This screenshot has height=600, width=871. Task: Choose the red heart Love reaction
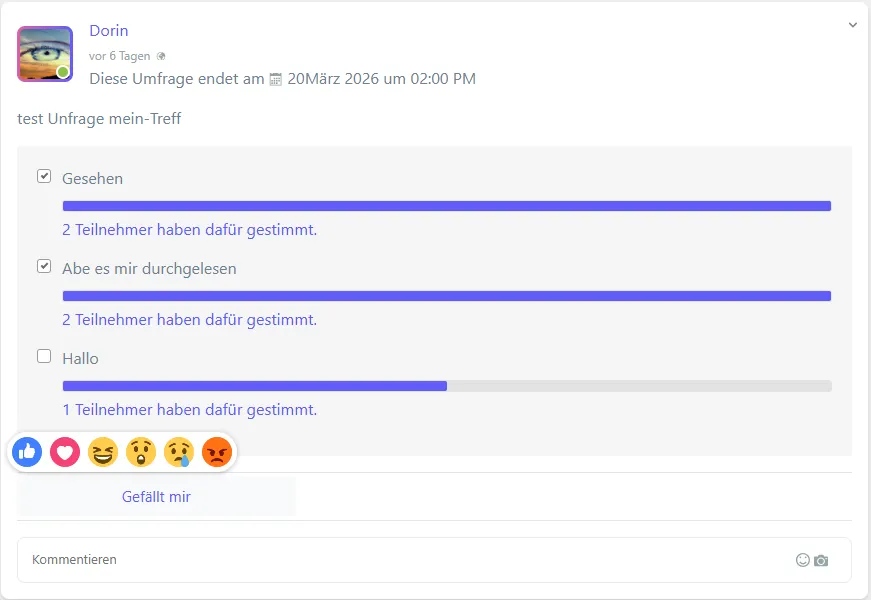[x=65, y=452]
